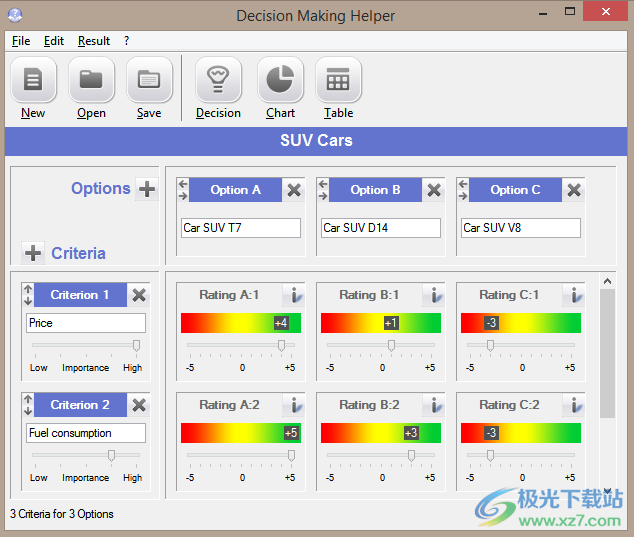Click the ratings vertical scrollbar thumb
The height and width of the screenshot is (537, 634).
point(607,353)
